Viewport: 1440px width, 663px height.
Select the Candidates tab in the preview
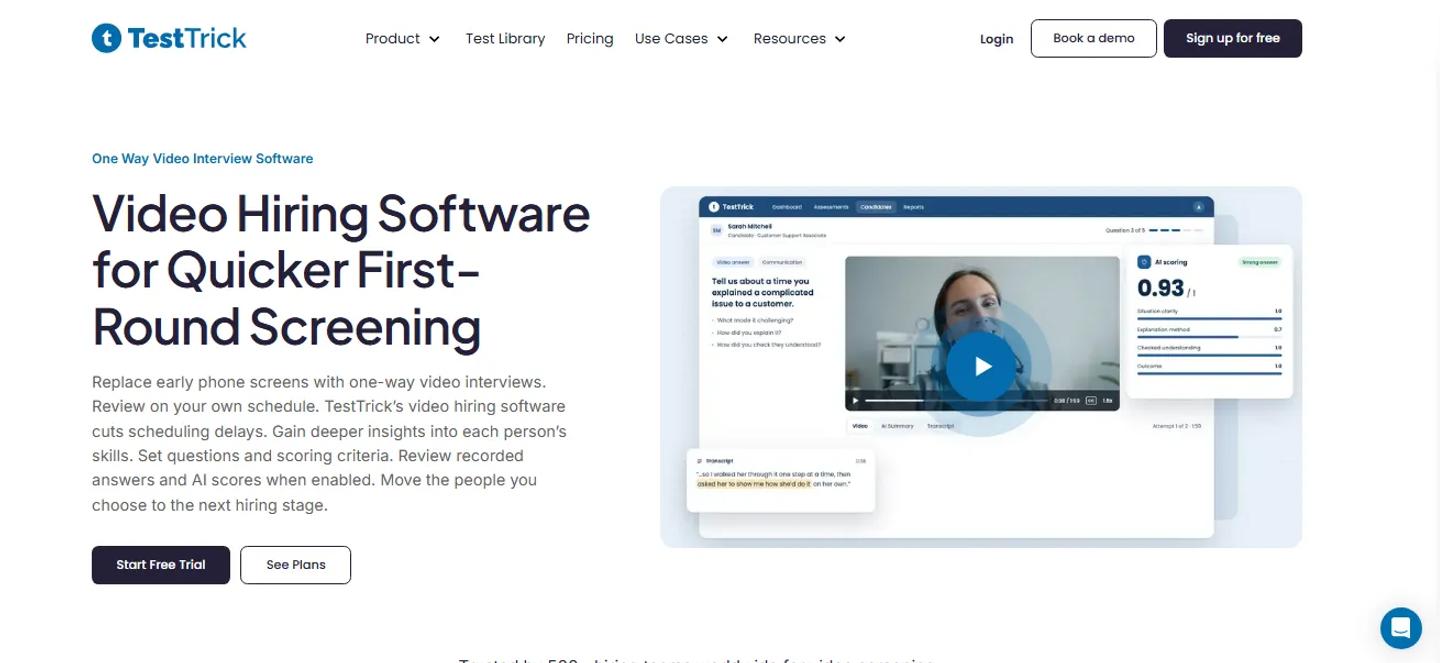click(x=876, y=207)
